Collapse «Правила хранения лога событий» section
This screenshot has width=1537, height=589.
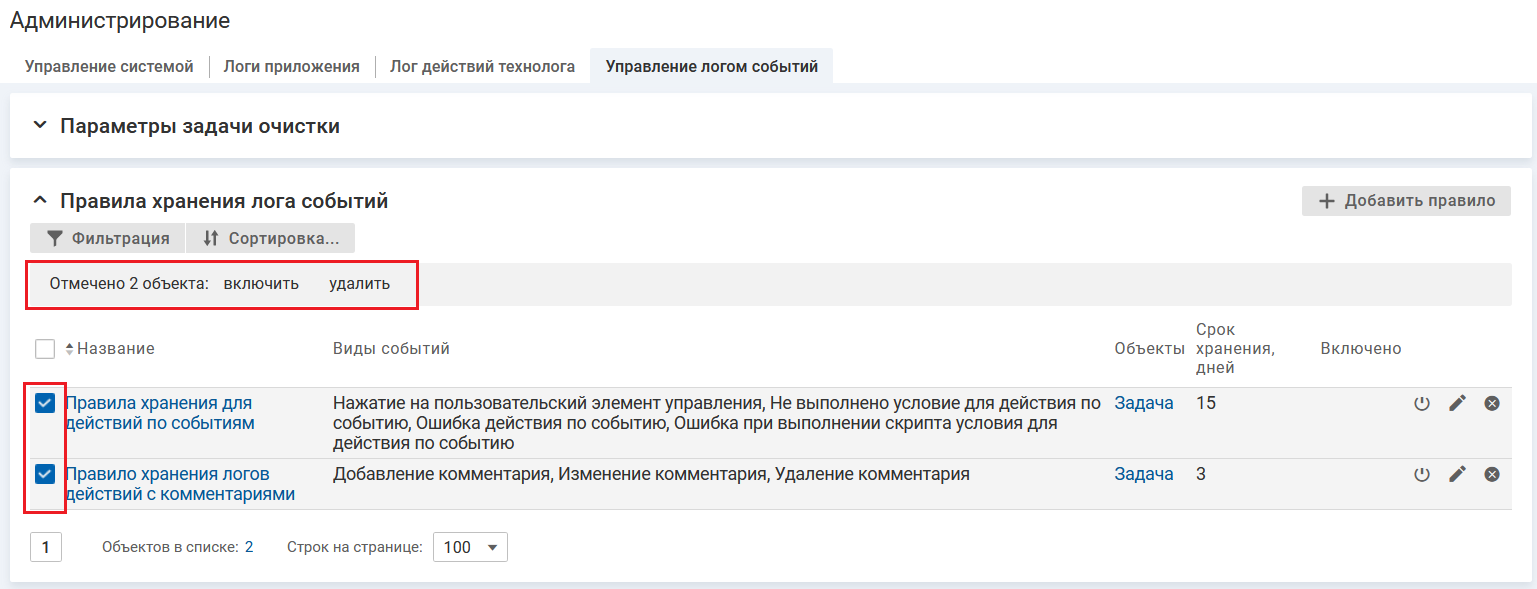40,201
